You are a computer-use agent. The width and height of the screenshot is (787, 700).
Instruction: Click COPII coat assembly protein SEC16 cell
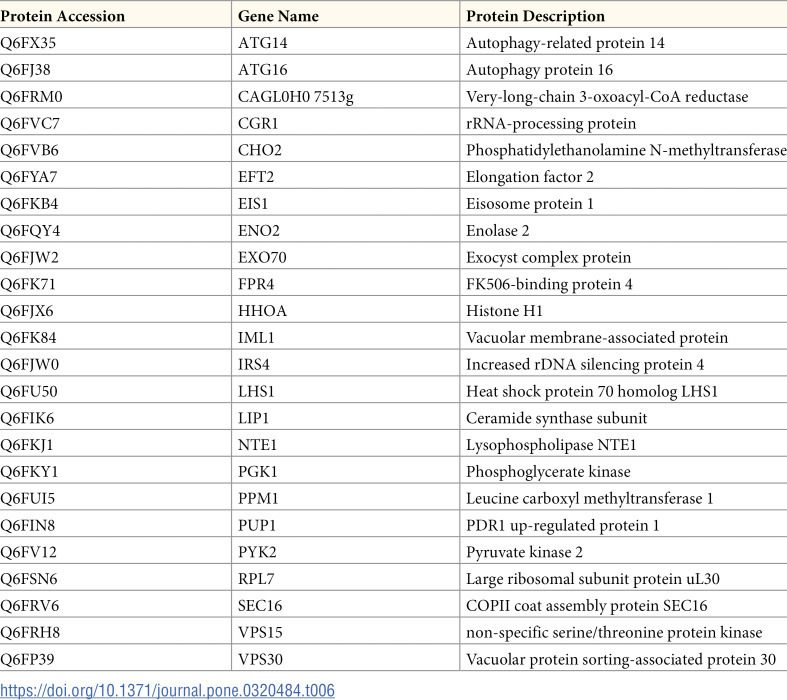click(587, 606)
